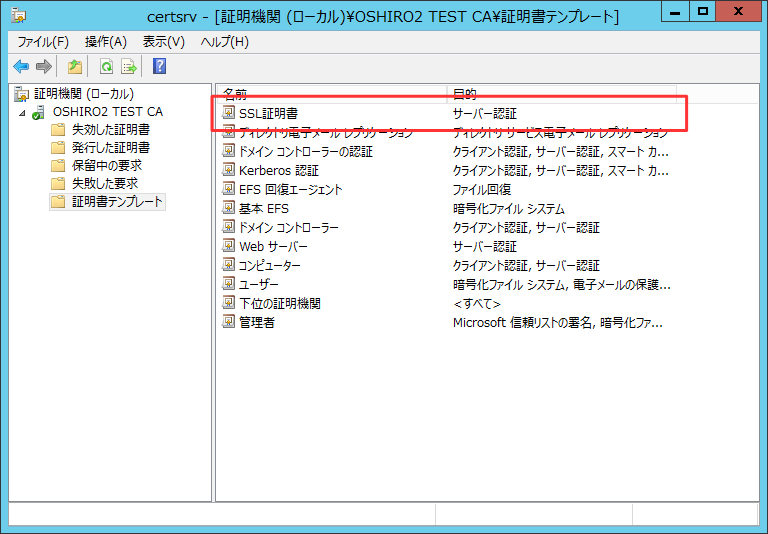Click the EFS 回復エージェント template icon
Screen dimensions: 768x534
coord(228,189)
